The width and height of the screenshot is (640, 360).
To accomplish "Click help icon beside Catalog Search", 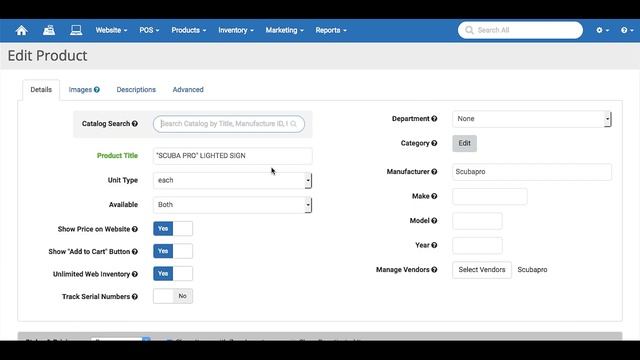I will 135,124.
